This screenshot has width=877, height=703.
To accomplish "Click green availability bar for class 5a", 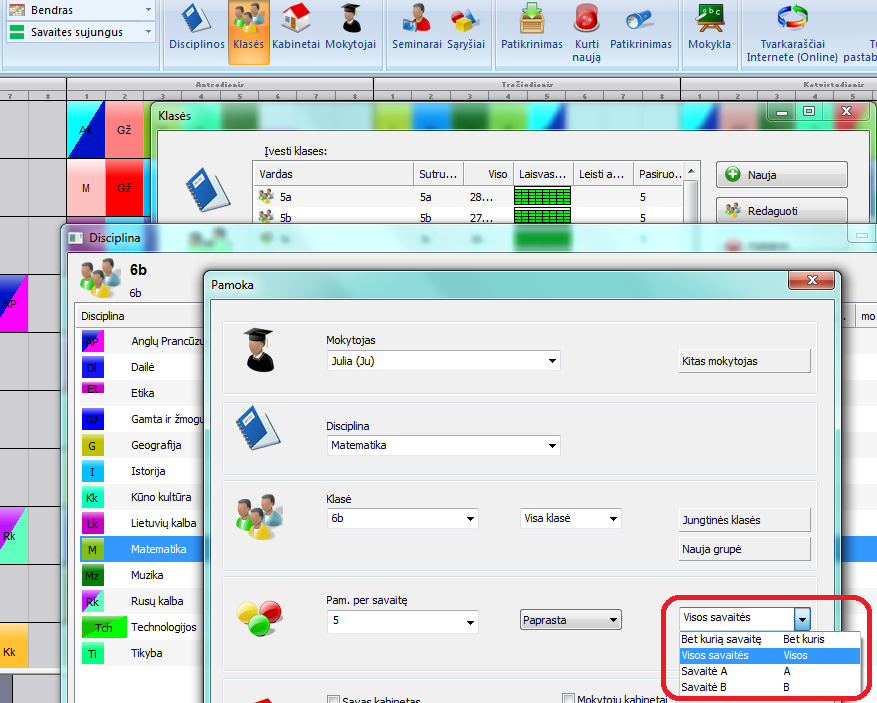I will point(542,197).
